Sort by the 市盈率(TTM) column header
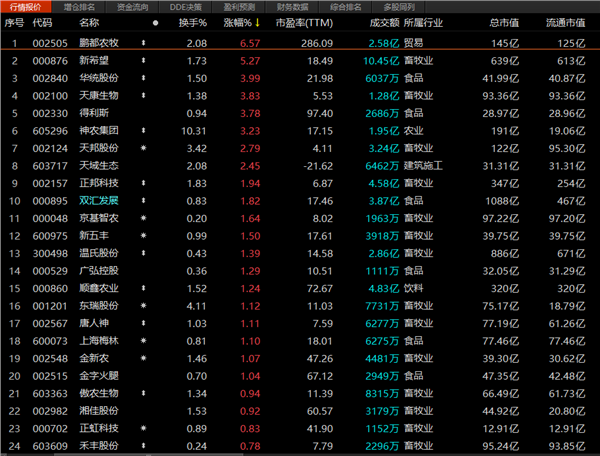The height and width of the screenshot is (456, 600). click(313, 22)
